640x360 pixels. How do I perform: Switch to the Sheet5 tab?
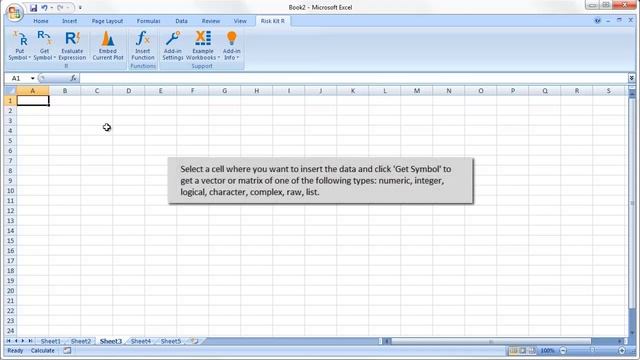[171, 341]
